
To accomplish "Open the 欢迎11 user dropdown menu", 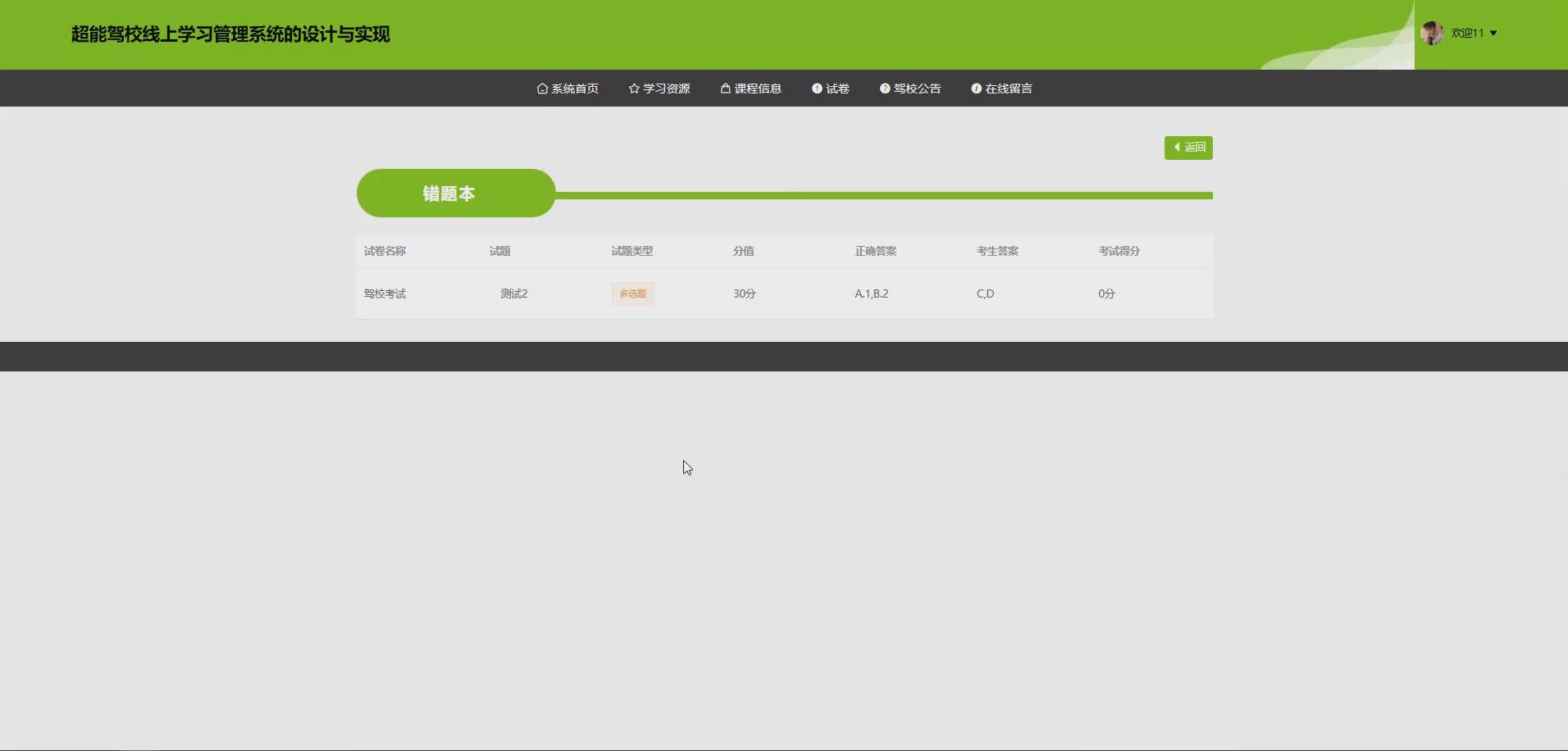I will 1468,33.
